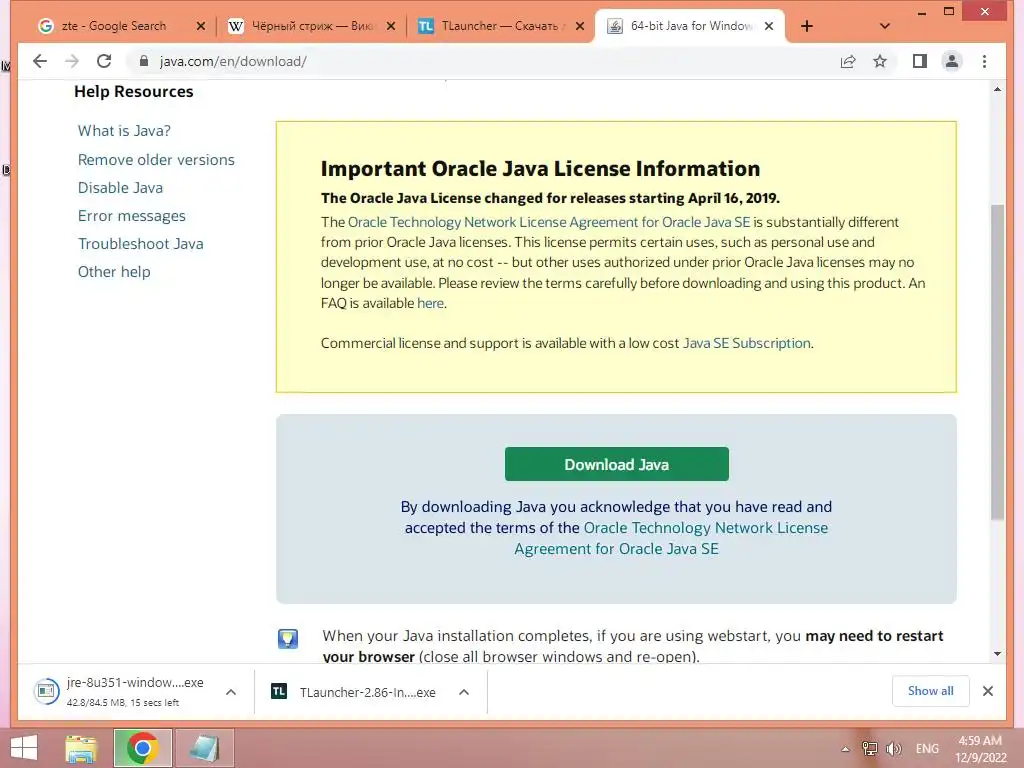Screen dimensions: 1024x768
Task: Reload the Java download page
Action: point(104,61)
